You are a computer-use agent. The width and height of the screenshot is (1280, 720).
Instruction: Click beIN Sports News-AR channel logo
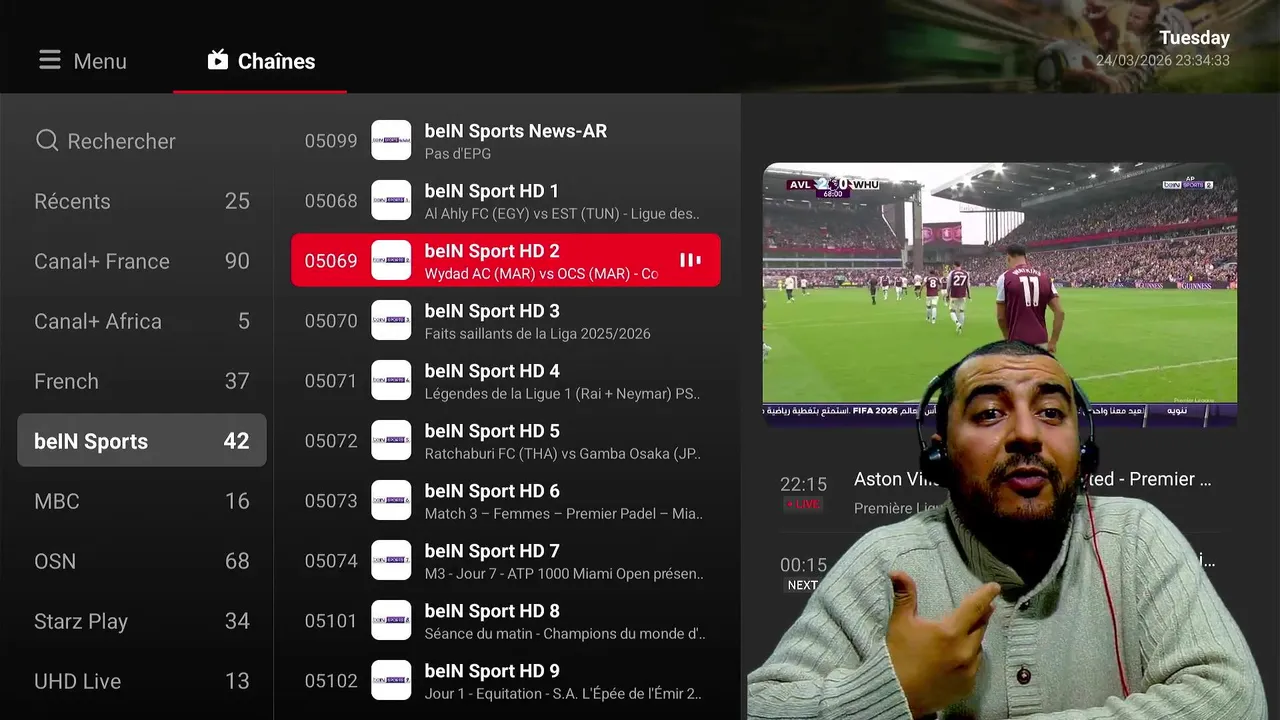391,141
